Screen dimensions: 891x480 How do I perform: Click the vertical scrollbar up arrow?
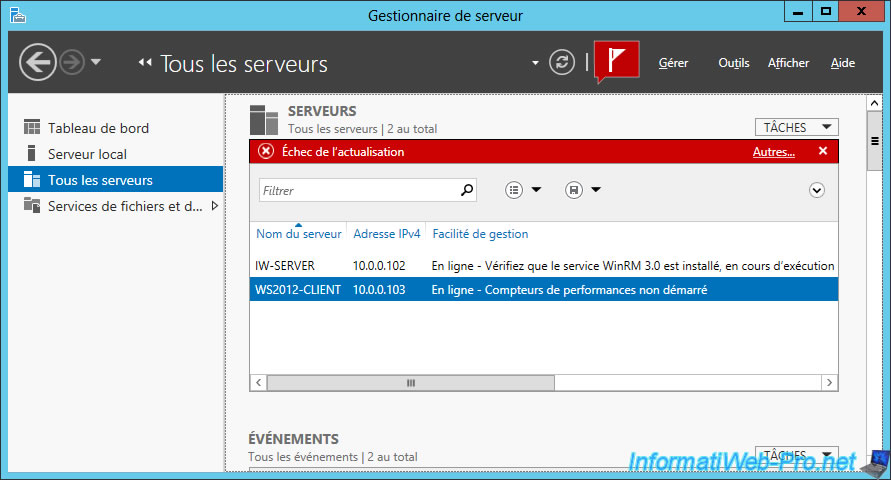pyautogui.click(x=874, y=103)
